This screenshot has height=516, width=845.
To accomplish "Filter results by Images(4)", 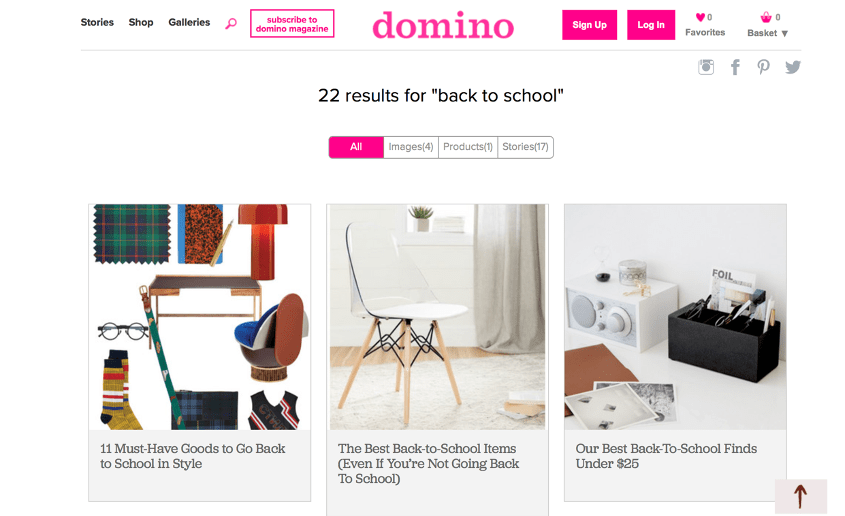I will [x=411, y=147].
